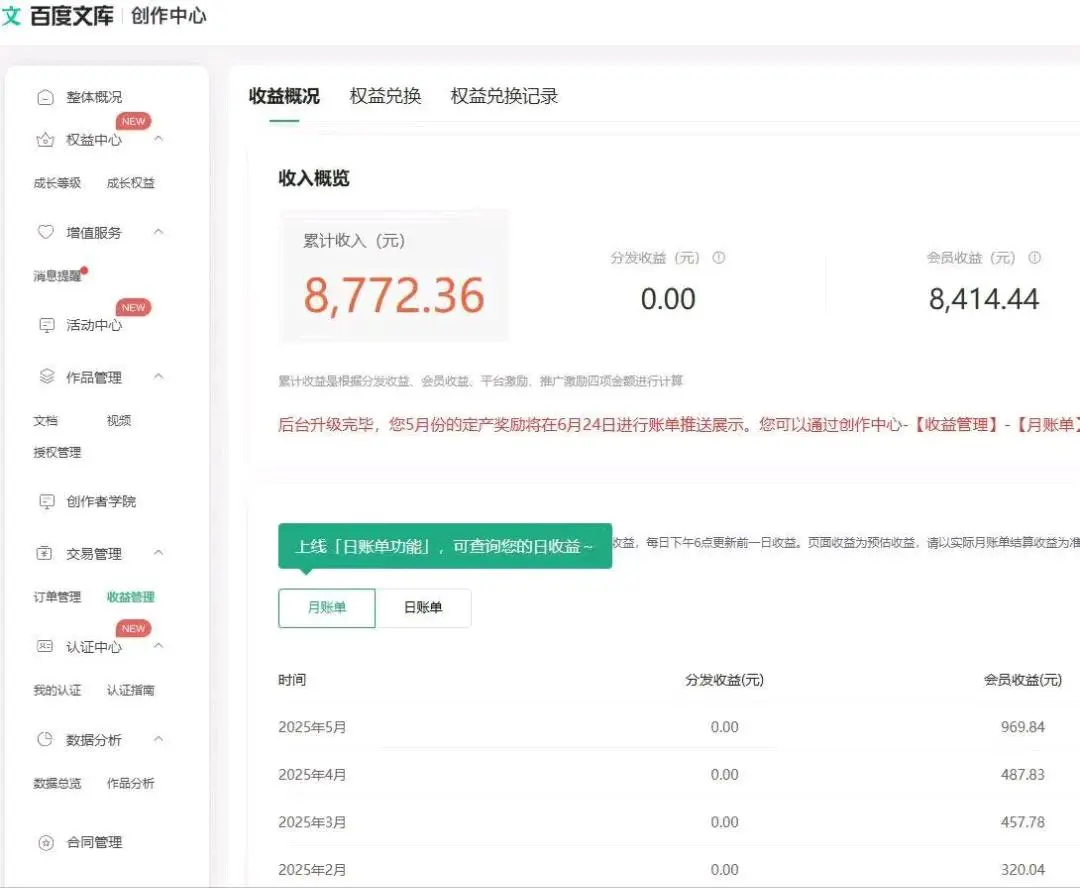Open the 权益兑换记录 tab
The image size is (1080, 888).
[x=504, y=96]
